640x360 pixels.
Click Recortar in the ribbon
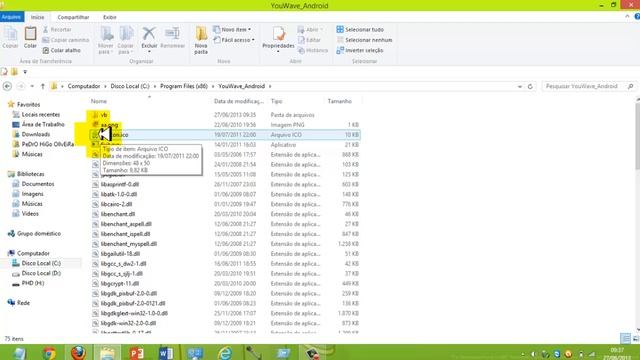coord(57,29)
